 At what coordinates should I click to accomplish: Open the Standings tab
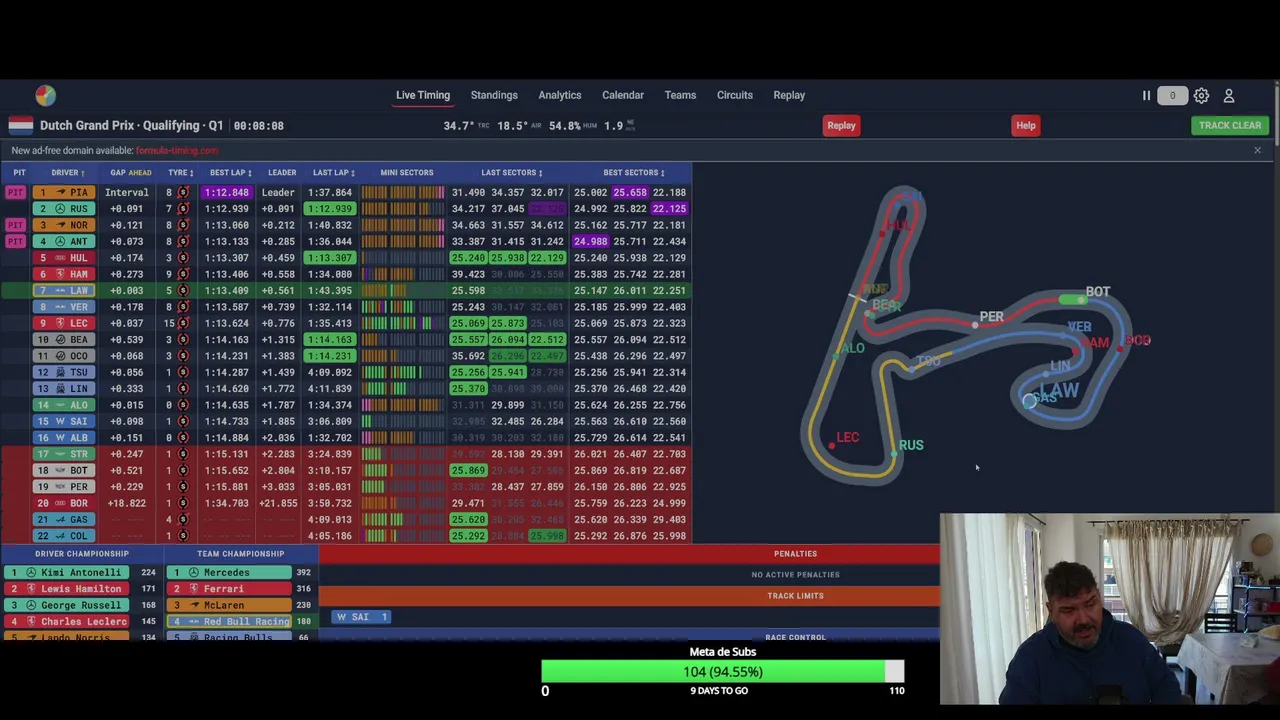pos(494,95)
